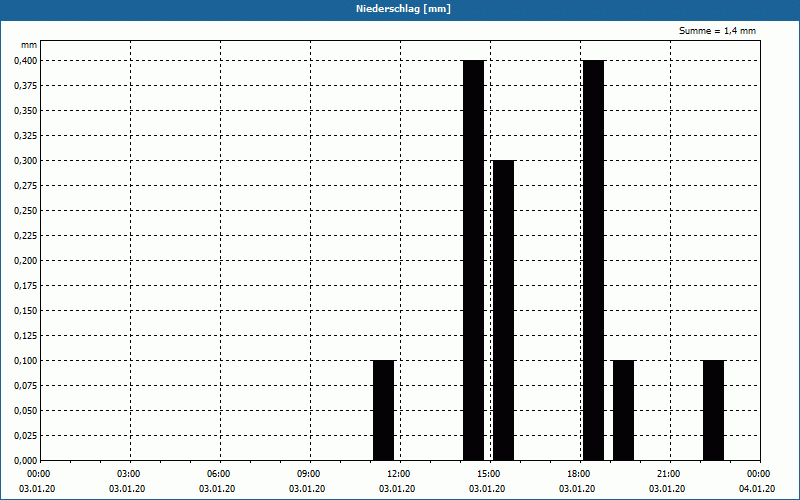Select the 0,325 y-axis label
Viewport: 800px width, 500px height.
(x=26, y=136)
